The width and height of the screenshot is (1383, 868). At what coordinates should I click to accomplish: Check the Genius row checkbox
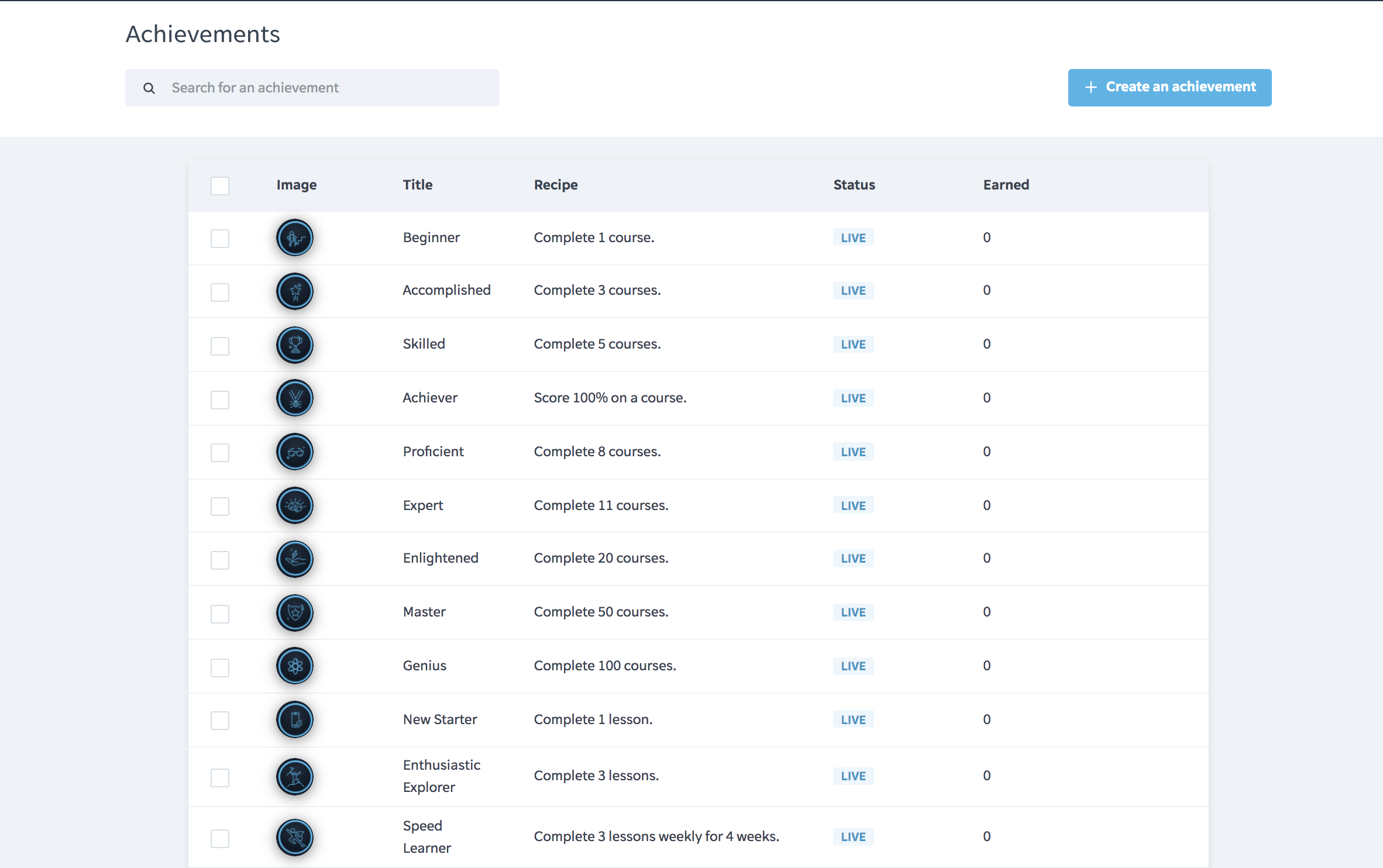[219, 667]
